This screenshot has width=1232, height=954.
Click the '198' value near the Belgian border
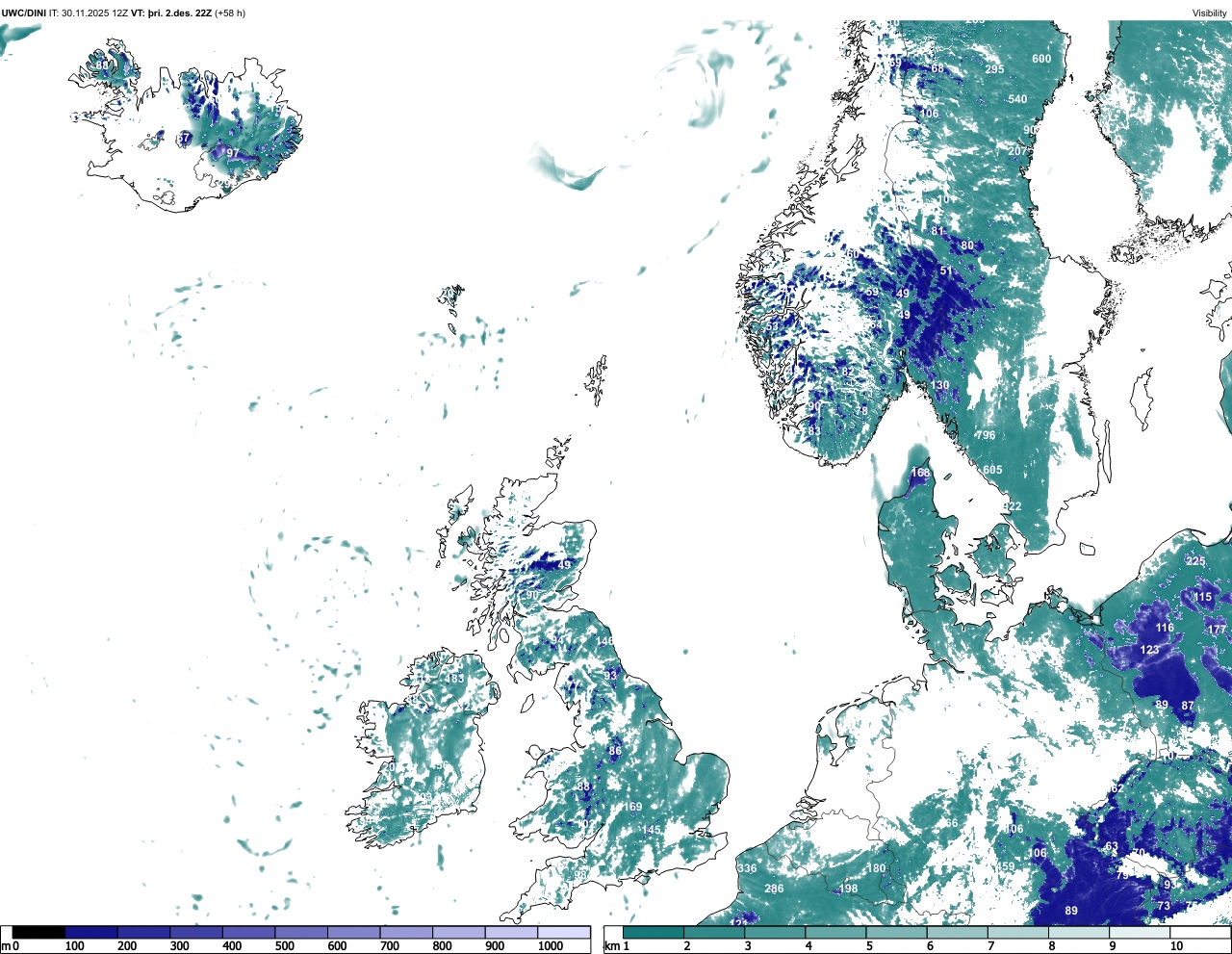[848, 890]
